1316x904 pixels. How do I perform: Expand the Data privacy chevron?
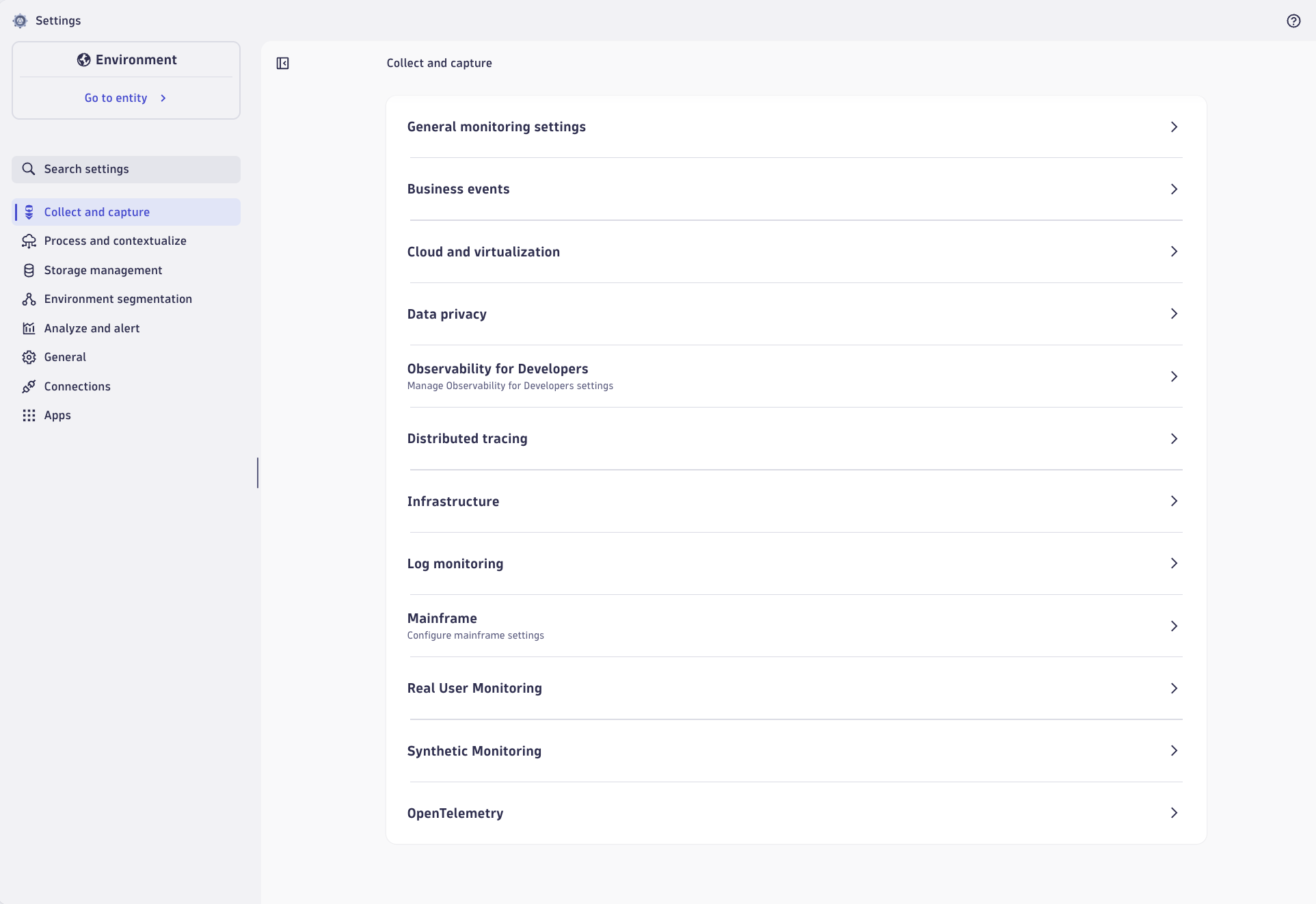pos(1174,314)
